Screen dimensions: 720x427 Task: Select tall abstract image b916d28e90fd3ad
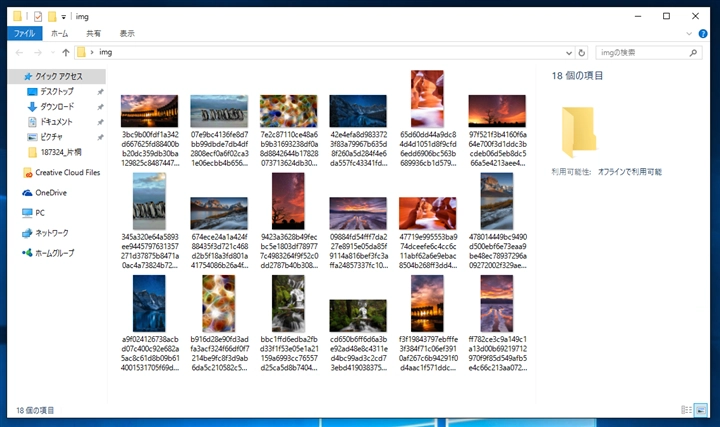point(219,303)
